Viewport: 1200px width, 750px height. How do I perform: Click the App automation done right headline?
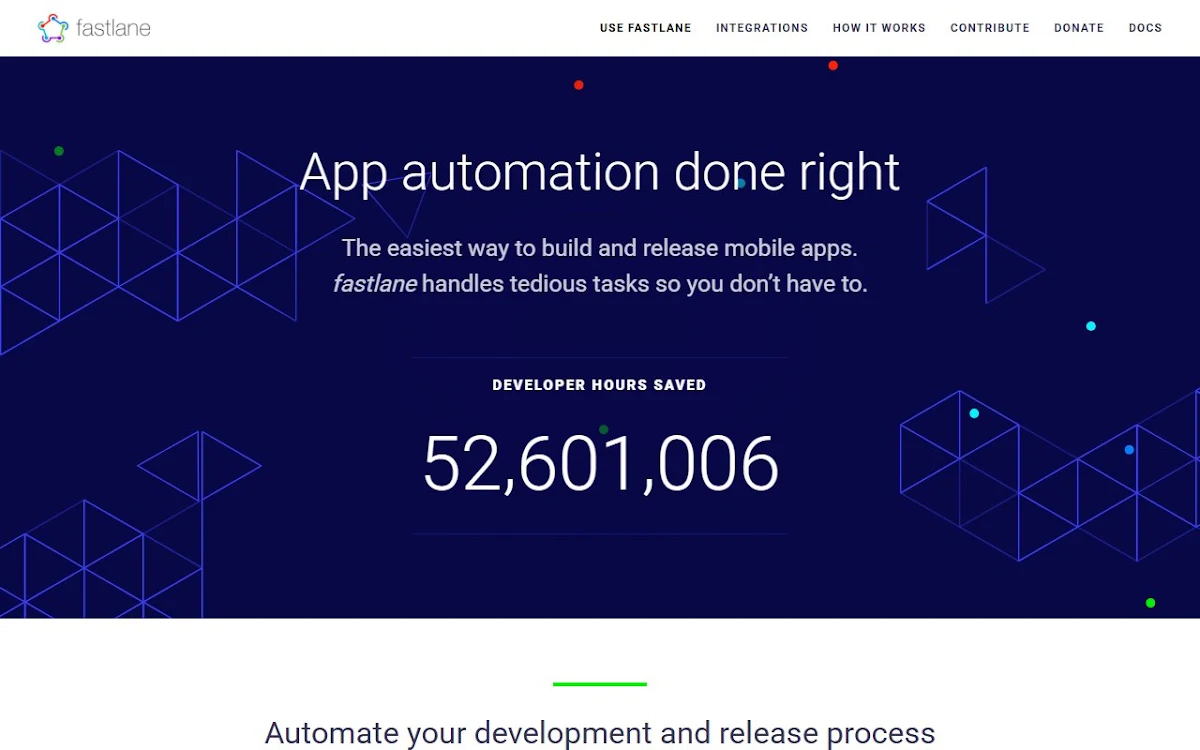coord(600,172)
